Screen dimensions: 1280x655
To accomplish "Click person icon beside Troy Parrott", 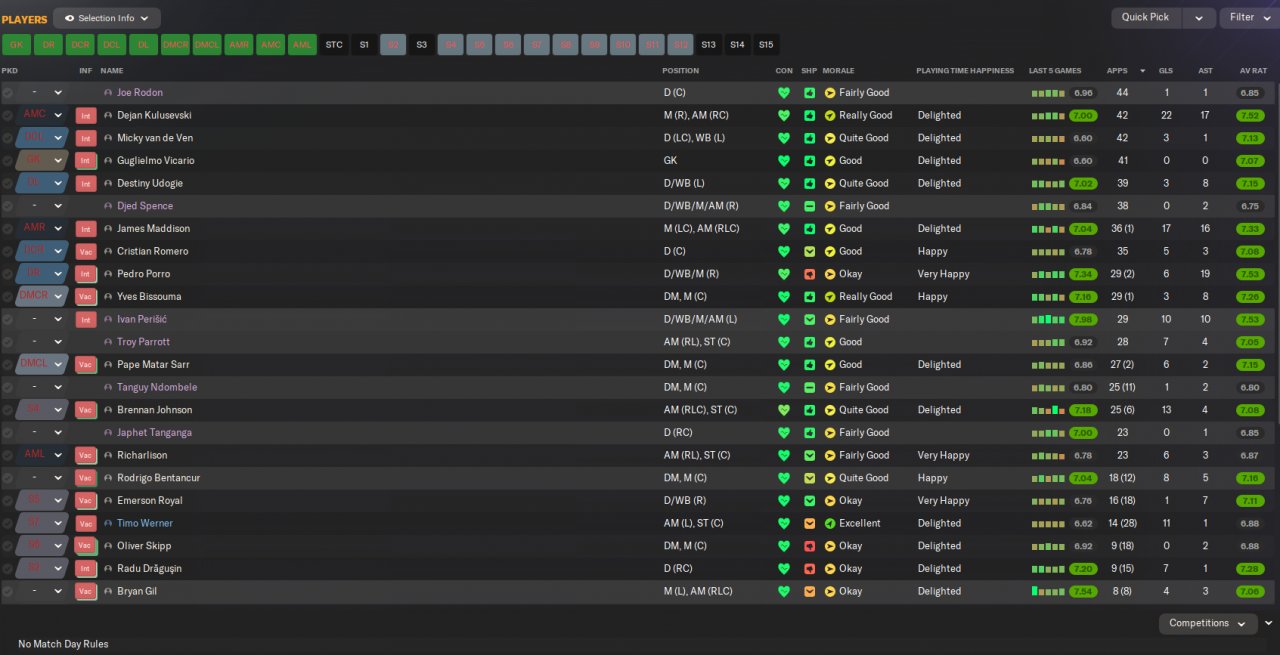I will (108, 342).
